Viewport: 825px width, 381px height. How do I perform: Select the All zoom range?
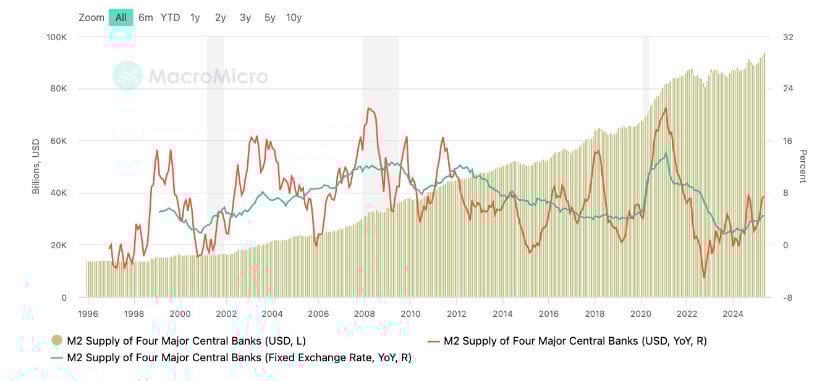click(121, 17)
